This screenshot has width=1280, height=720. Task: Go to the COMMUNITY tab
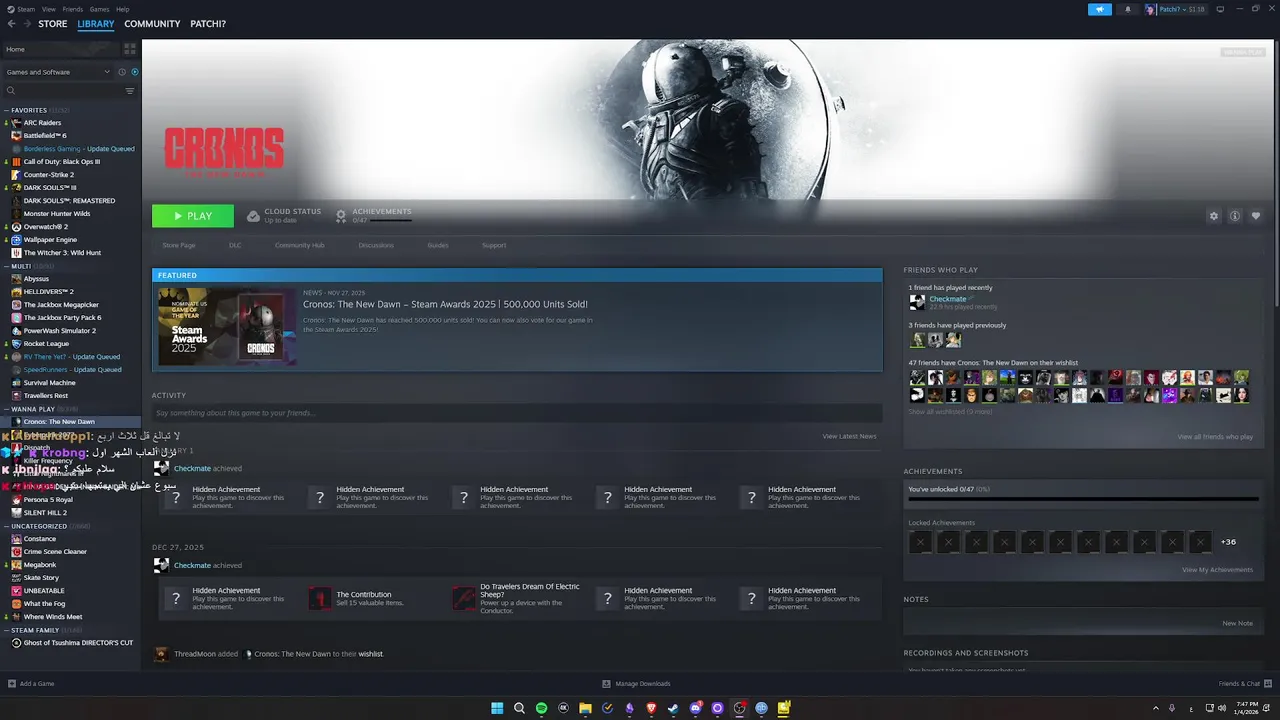[152, 24]
